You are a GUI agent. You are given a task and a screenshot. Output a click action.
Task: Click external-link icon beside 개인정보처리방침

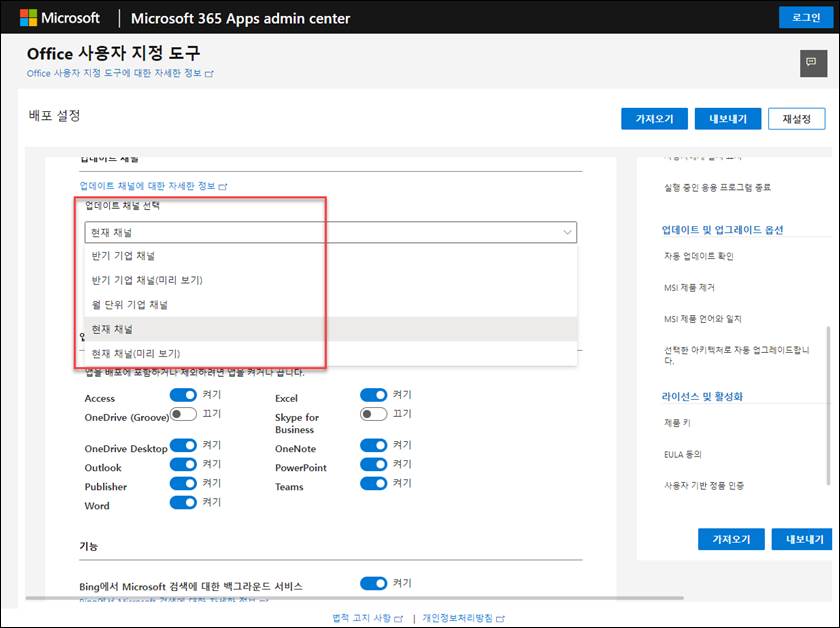coord(500,619)
